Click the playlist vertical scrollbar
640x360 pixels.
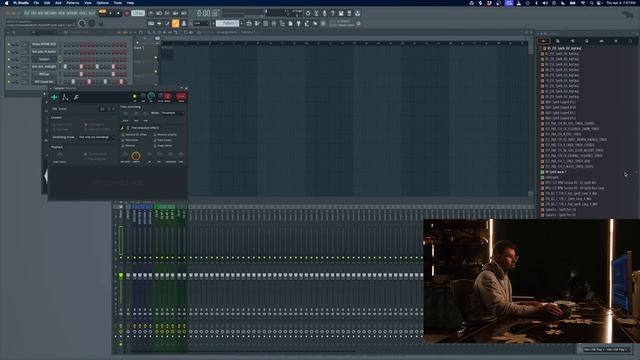tap(531, 118)
